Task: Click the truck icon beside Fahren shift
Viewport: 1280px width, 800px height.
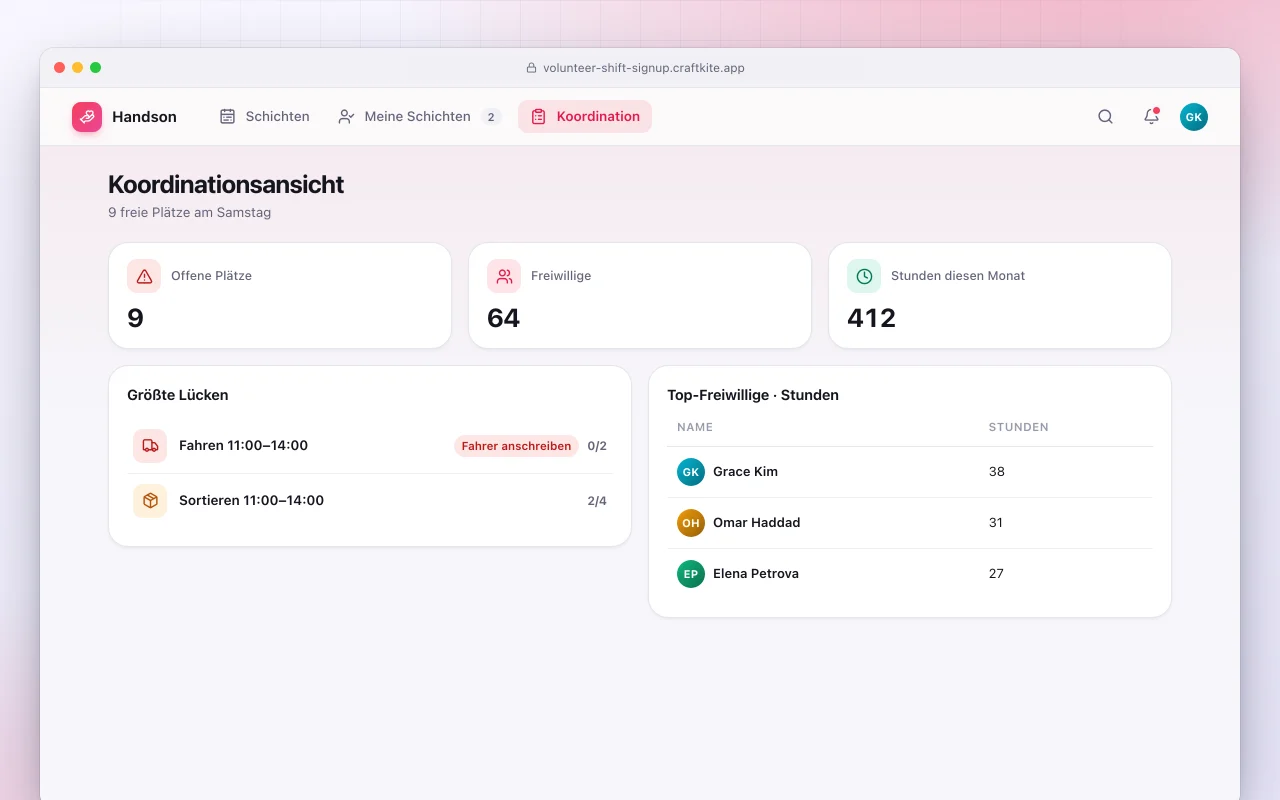Action: [x=150, y=446]
